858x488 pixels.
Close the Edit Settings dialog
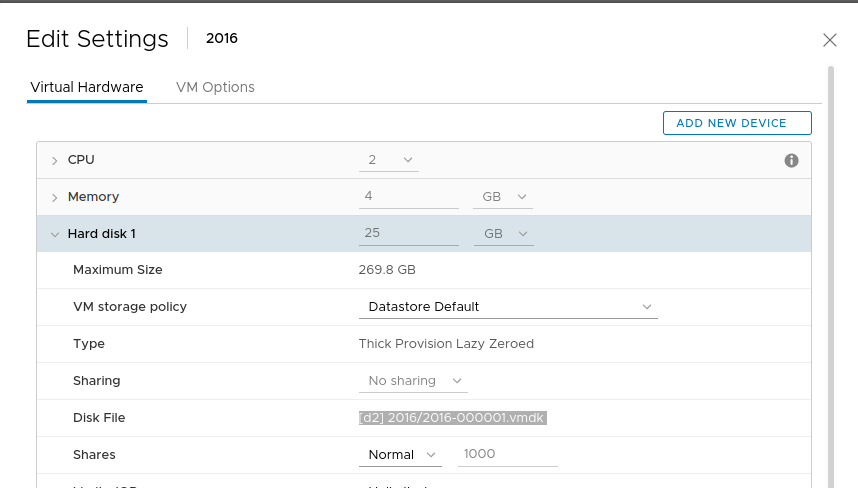tap(829, 40)
